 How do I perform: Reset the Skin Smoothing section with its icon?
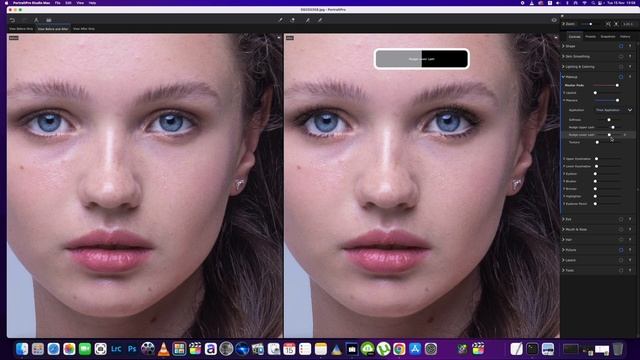point(630,56)
